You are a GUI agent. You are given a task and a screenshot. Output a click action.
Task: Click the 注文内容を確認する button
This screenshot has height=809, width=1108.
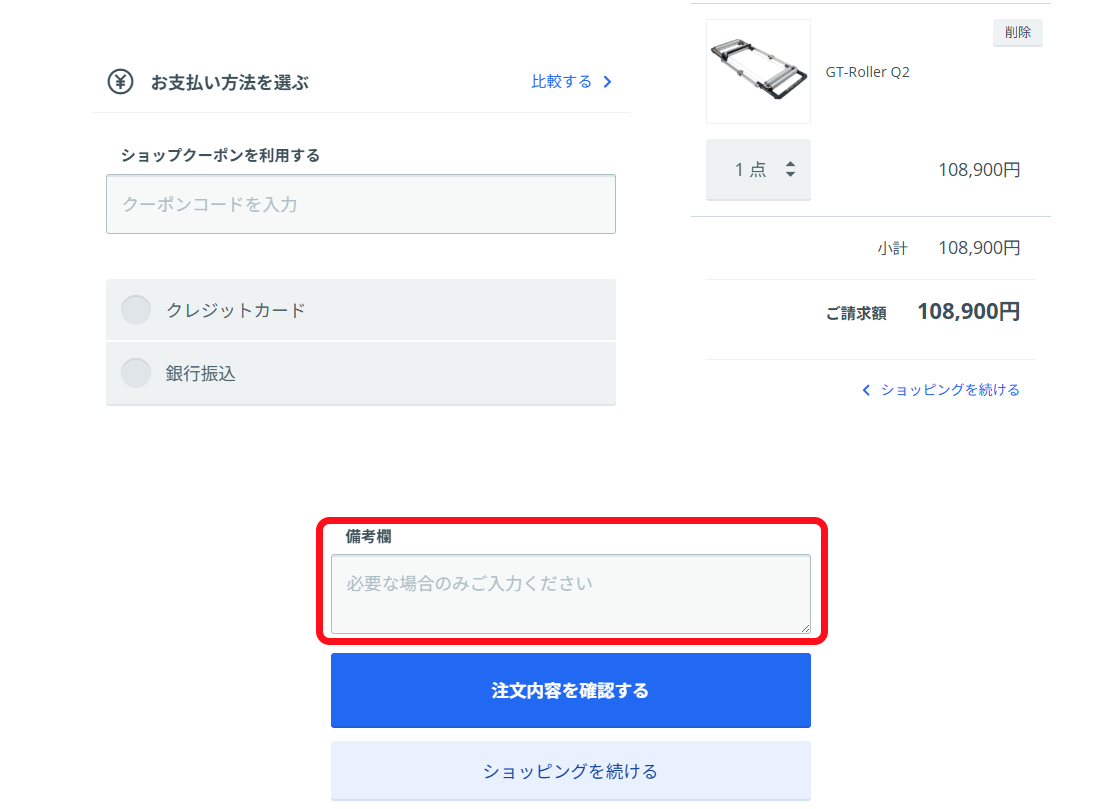point(571,690)
